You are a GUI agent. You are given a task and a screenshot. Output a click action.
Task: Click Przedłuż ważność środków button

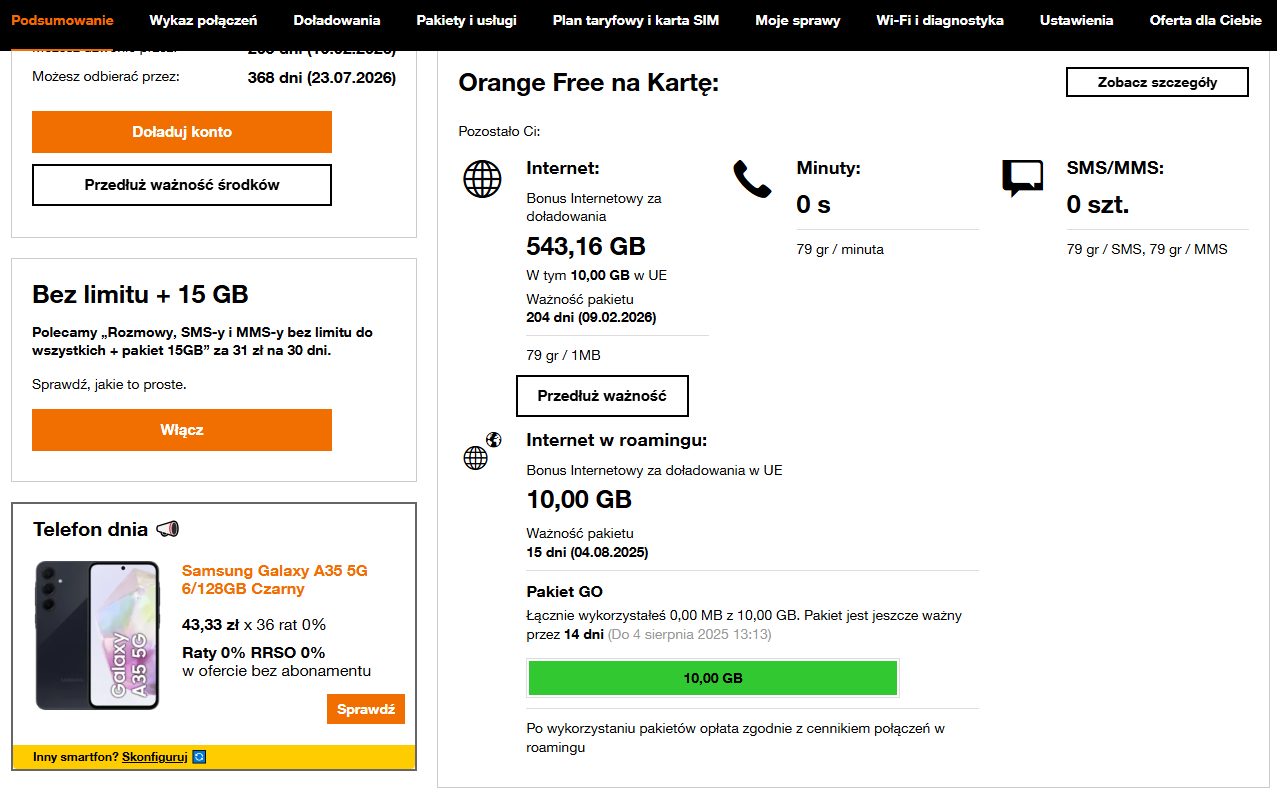tap(182, 185)
